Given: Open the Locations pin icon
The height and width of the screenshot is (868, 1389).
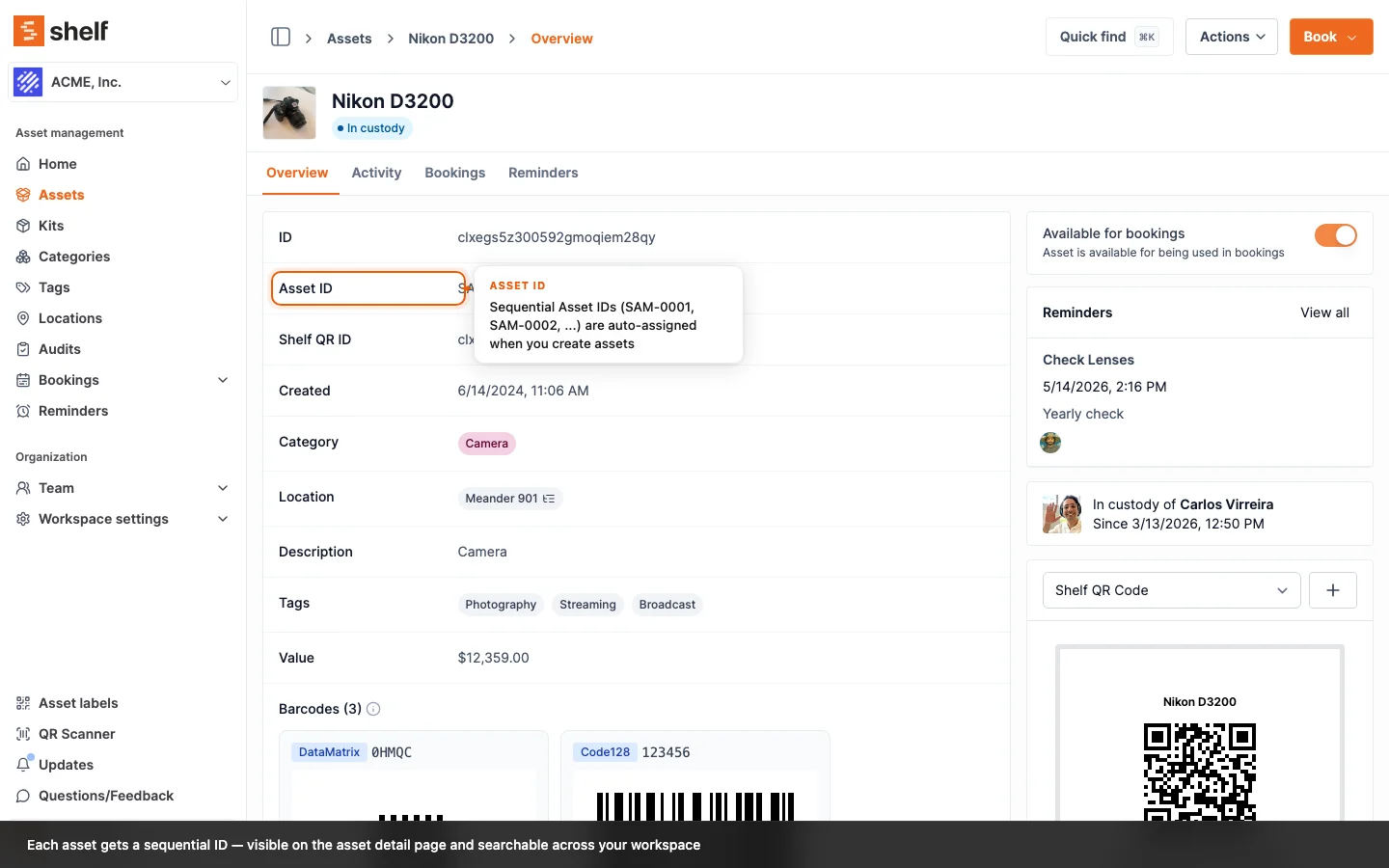Looking at the screenshot, I should (x=23, y=318).
